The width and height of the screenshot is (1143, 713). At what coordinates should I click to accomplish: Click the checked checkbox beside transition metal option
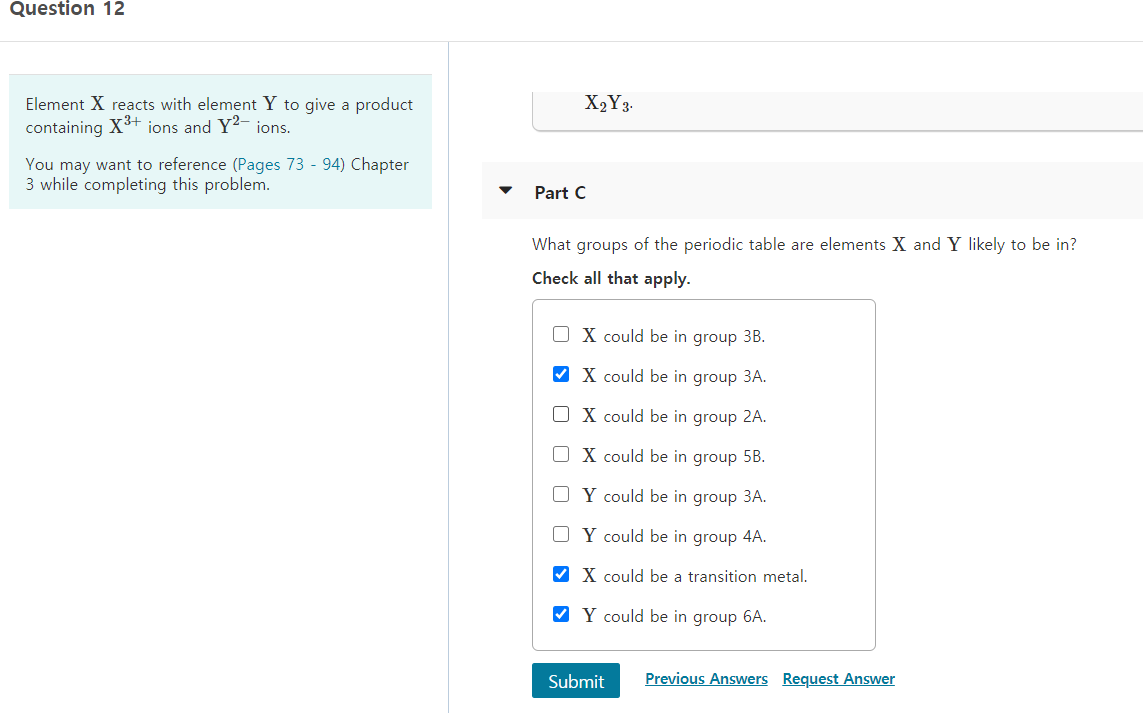click(561, 574)
